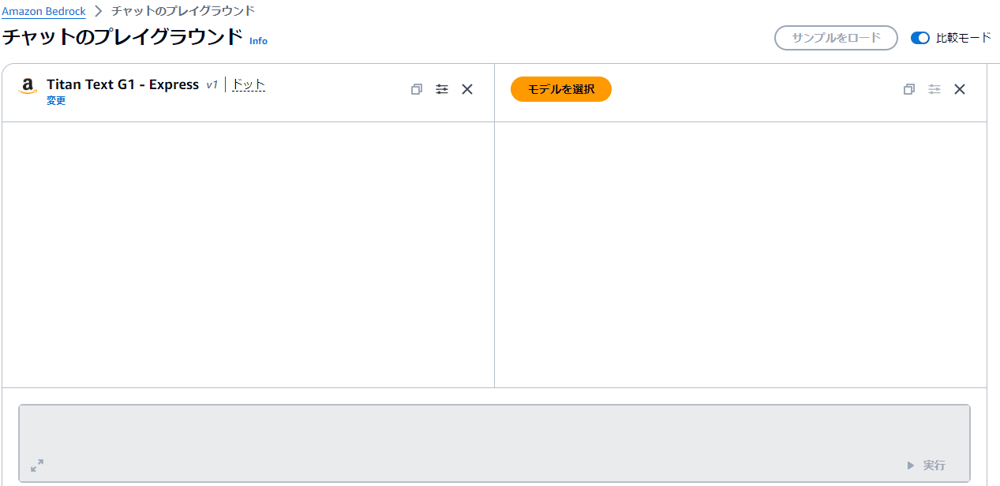This screenshot has width=1000, height=486.
Task: Open configuration sliders icon in the right panel
Action: click(x=934, y=89)
